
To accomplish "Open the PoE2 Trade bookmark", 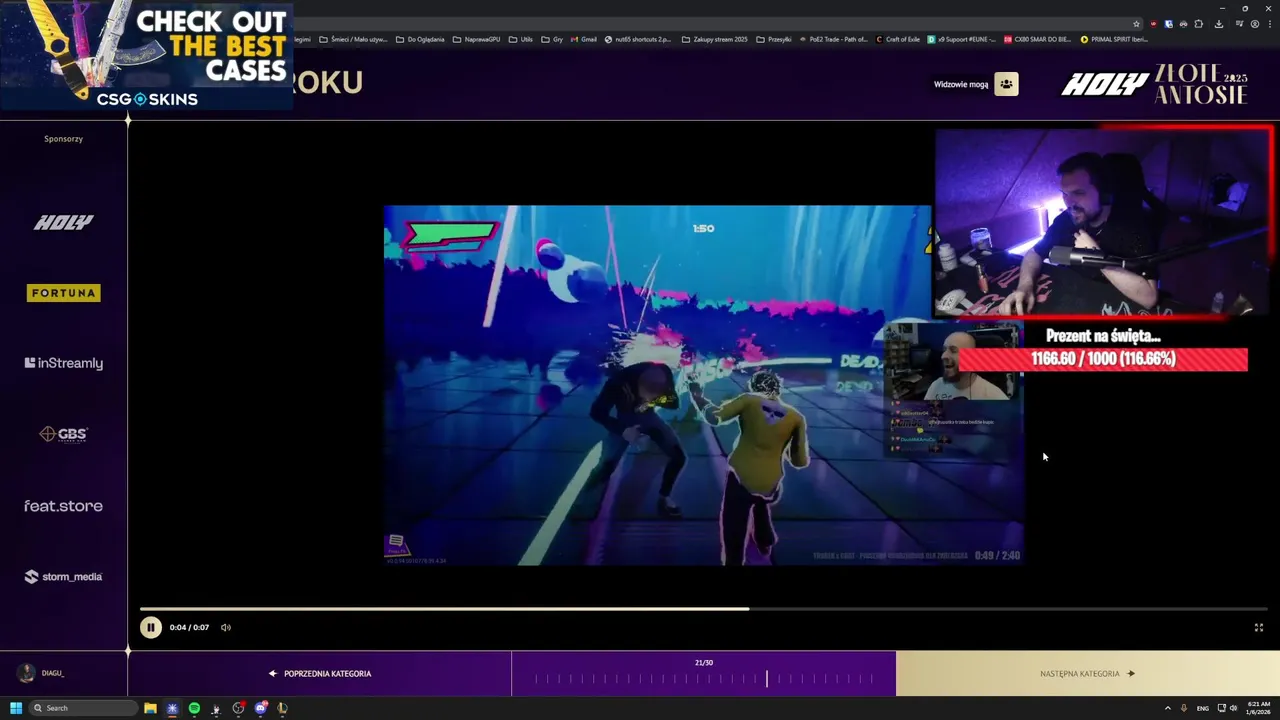I will (x=834, y=39).
